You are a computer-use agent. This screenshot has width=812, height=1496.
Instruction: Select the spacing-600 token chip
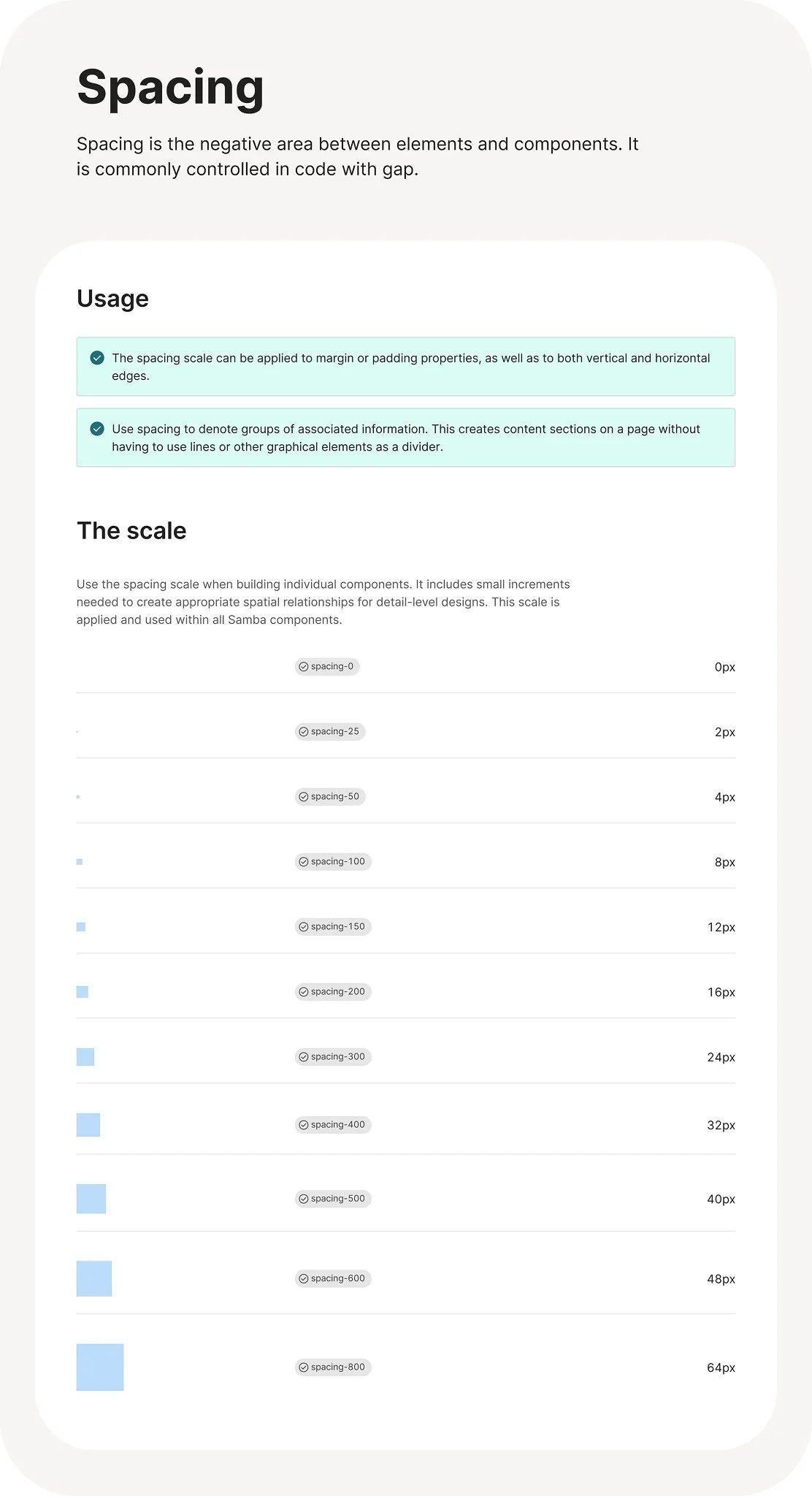click(x=333, y=1278)
